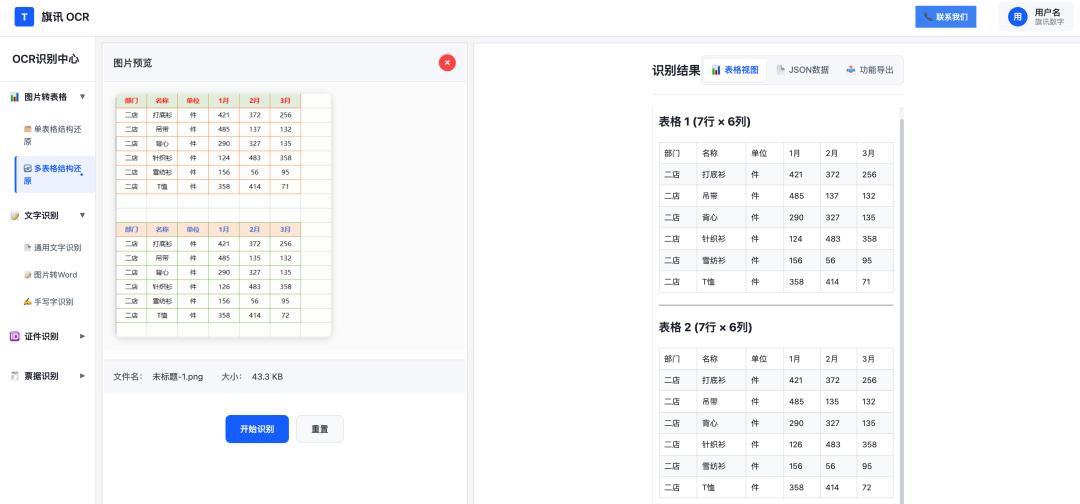Click the 证件识别 ID icon
The height and width of the screenshot is (504, 1080).
(x=14, y=337)
